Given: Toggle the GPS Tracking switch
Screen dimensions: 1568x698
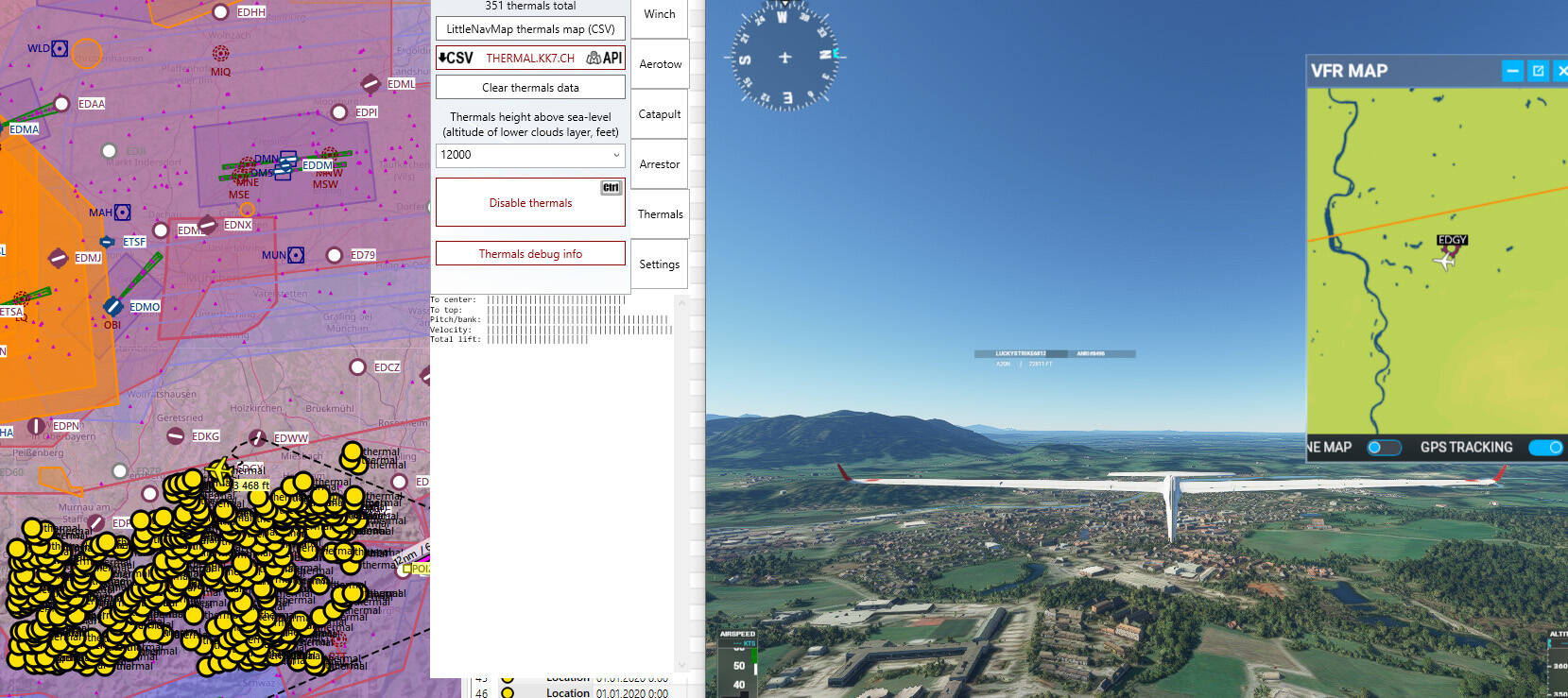Looking at the screenshot, I should (1546, 447).
